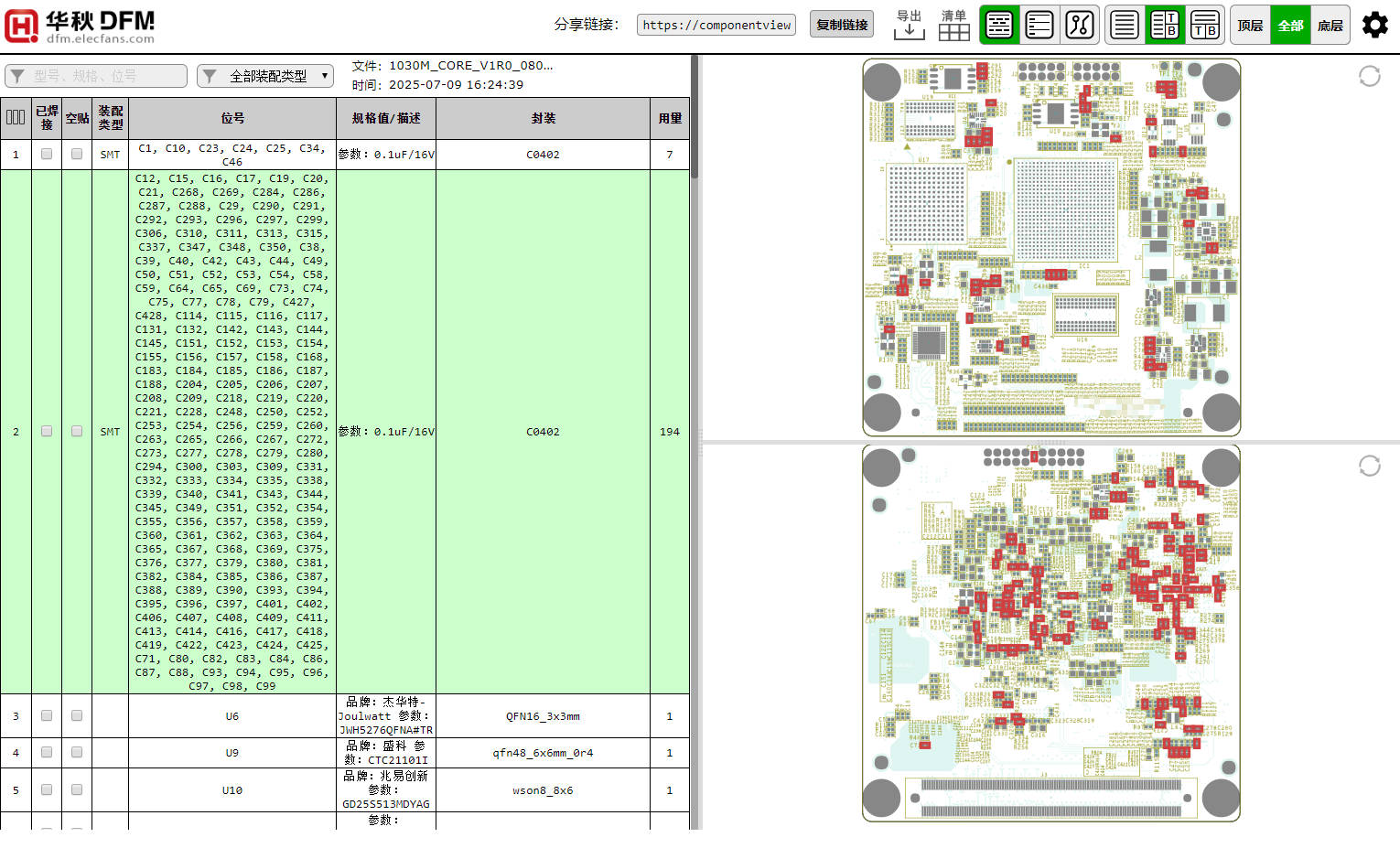The image size is (1400, 848).
Task: Switch to the 顶层 layer tab
Action: [1250, 25]
